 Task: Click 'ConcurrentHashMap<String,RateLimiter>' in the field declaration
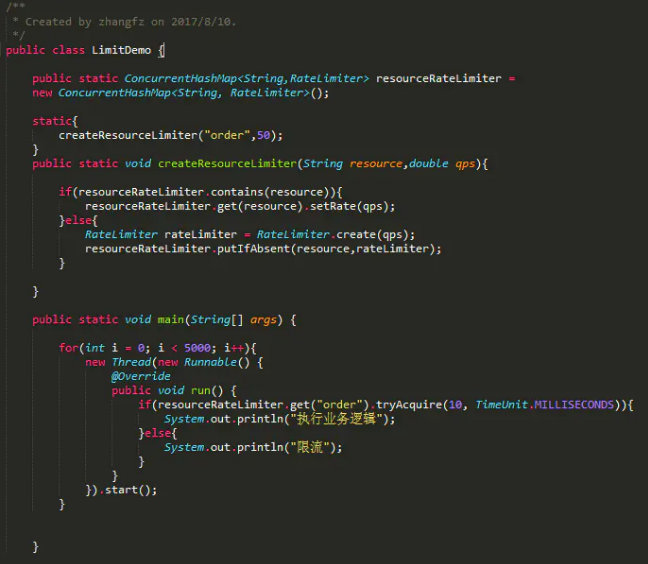(247, 79)
